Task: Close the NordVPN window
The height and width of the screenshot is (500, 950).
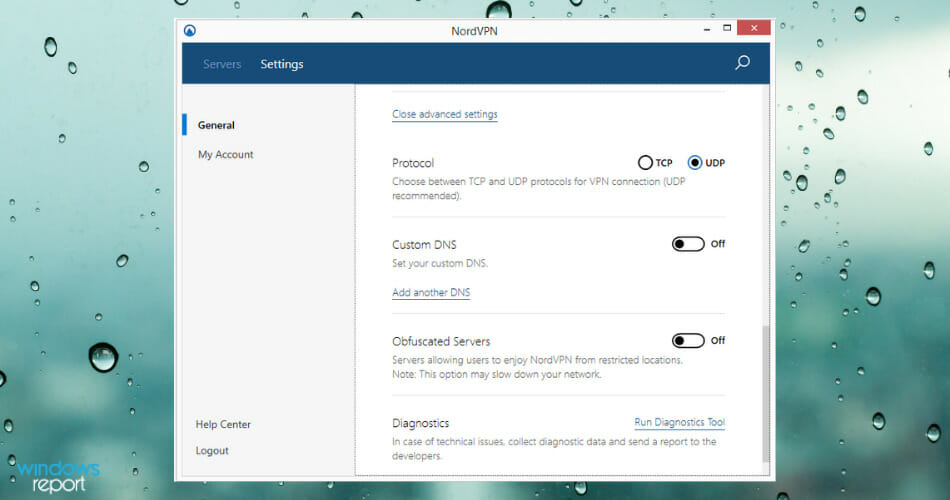Action: 754,28
